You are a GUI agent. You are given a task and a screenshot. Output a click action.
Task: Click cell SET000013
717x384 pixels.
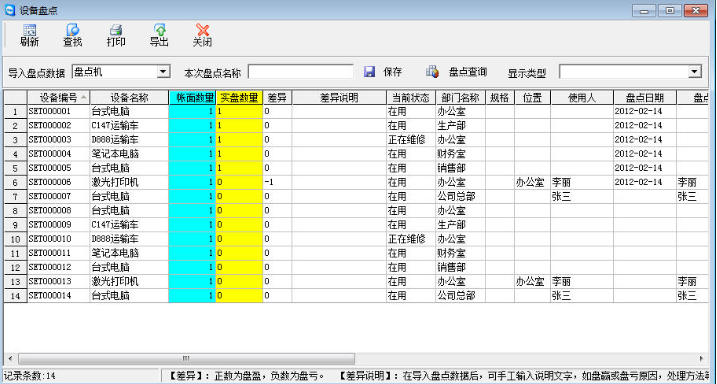pyautogui.click(x=59, y=282)
